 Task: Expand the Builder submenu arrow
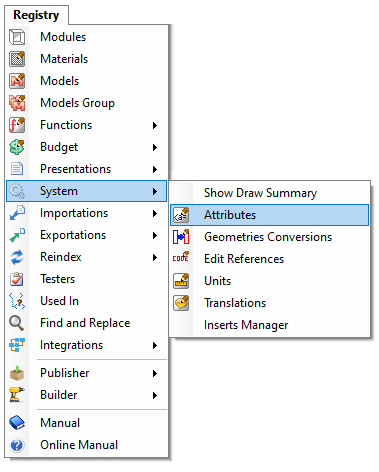pos(155,395)
